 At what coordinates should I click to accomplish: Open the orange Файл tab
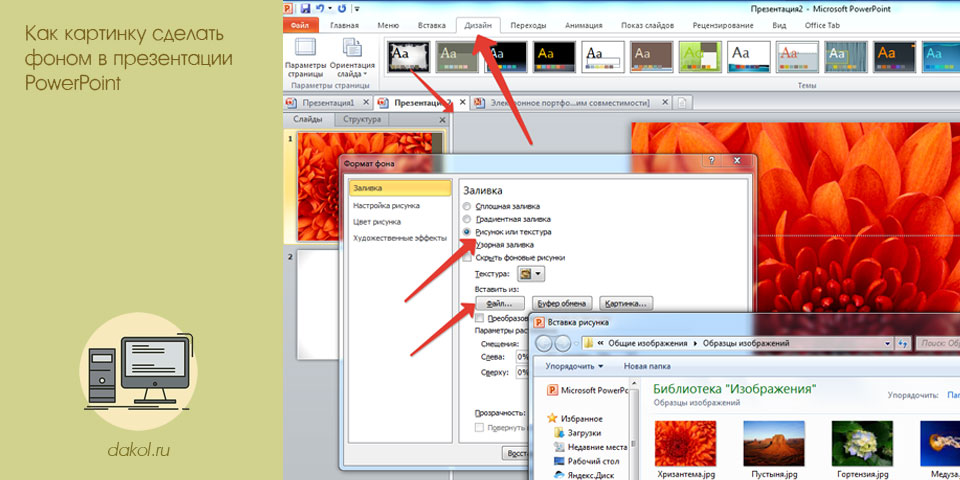click(x=301, y=26)
